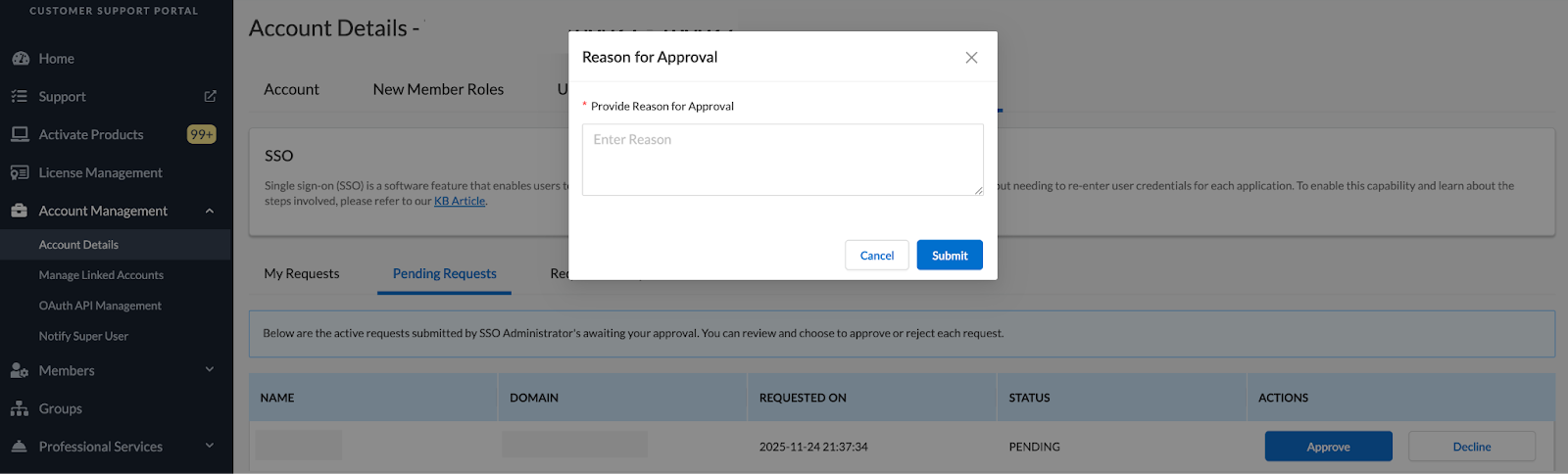The width and height of the screenshot is (1568, 474).
Task: Click the Enter Reason text field
Action: pyautogui.click(x=782, y=160)
